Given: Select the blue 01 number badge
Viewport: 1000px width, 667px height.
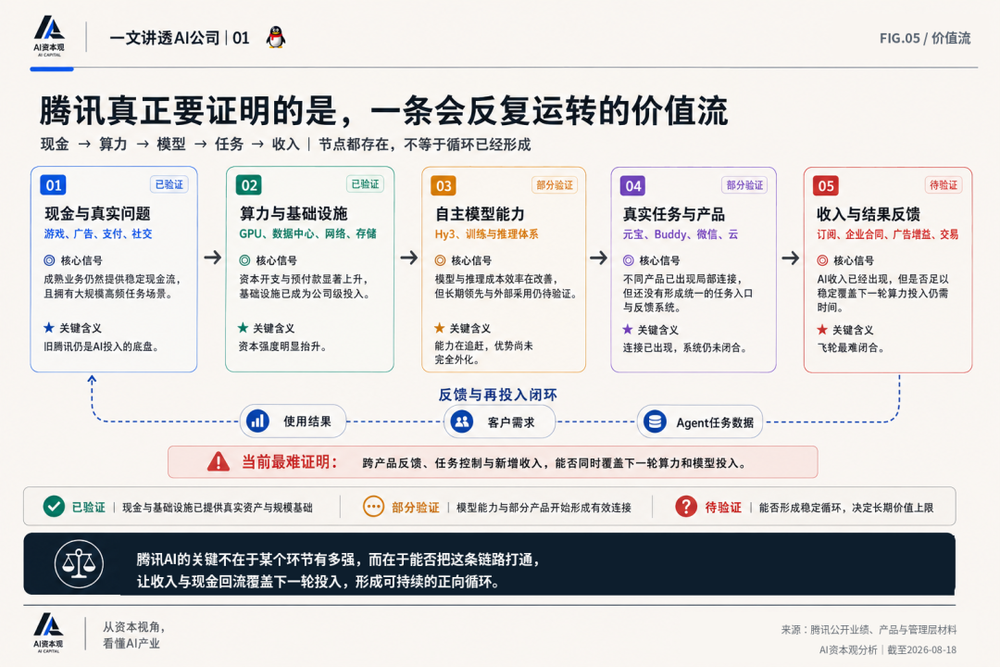Looking at the screenshot, I should tap(53, 185).
